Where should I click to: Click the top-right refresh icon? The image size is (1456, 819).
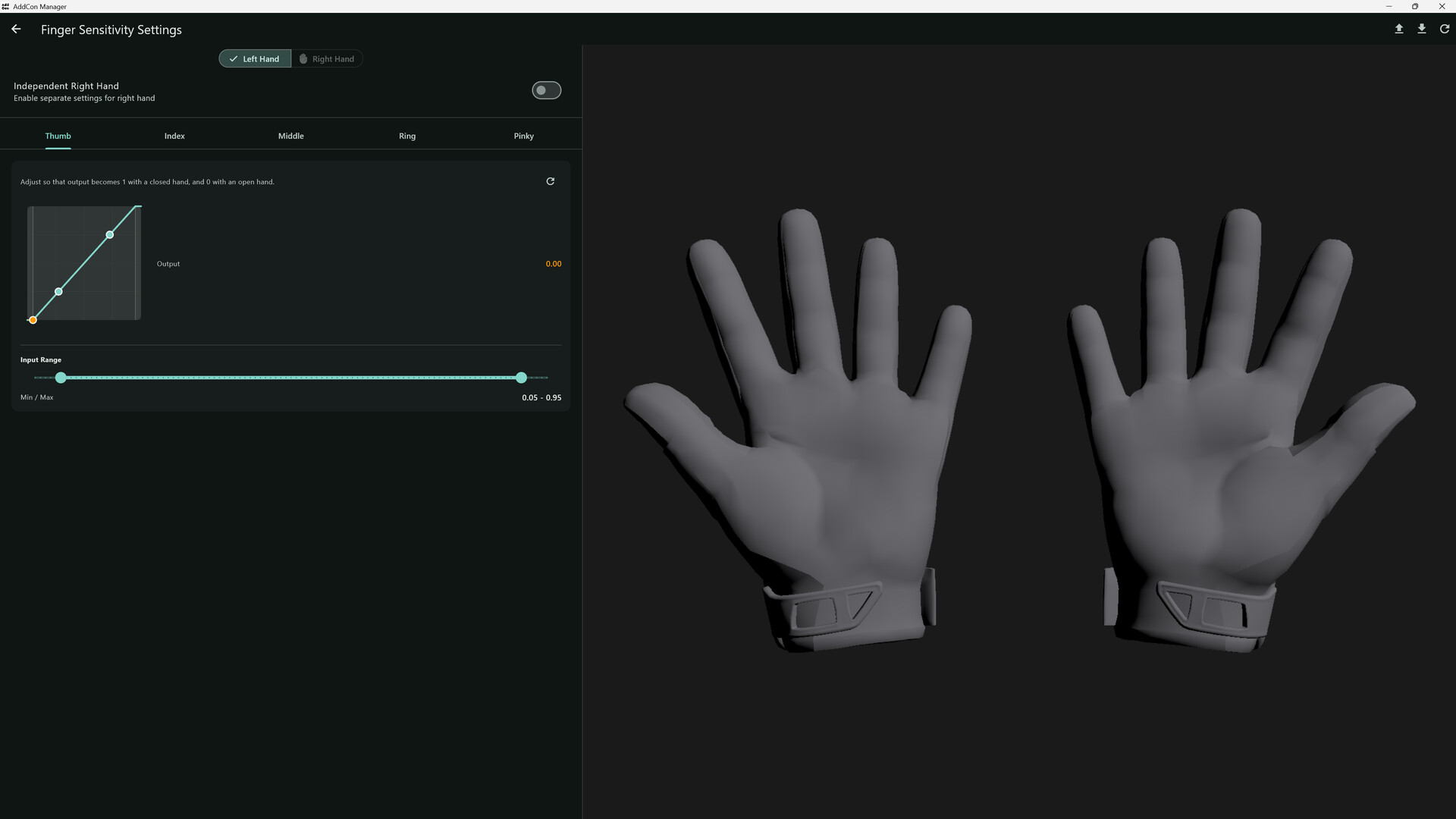point(1445,29)
